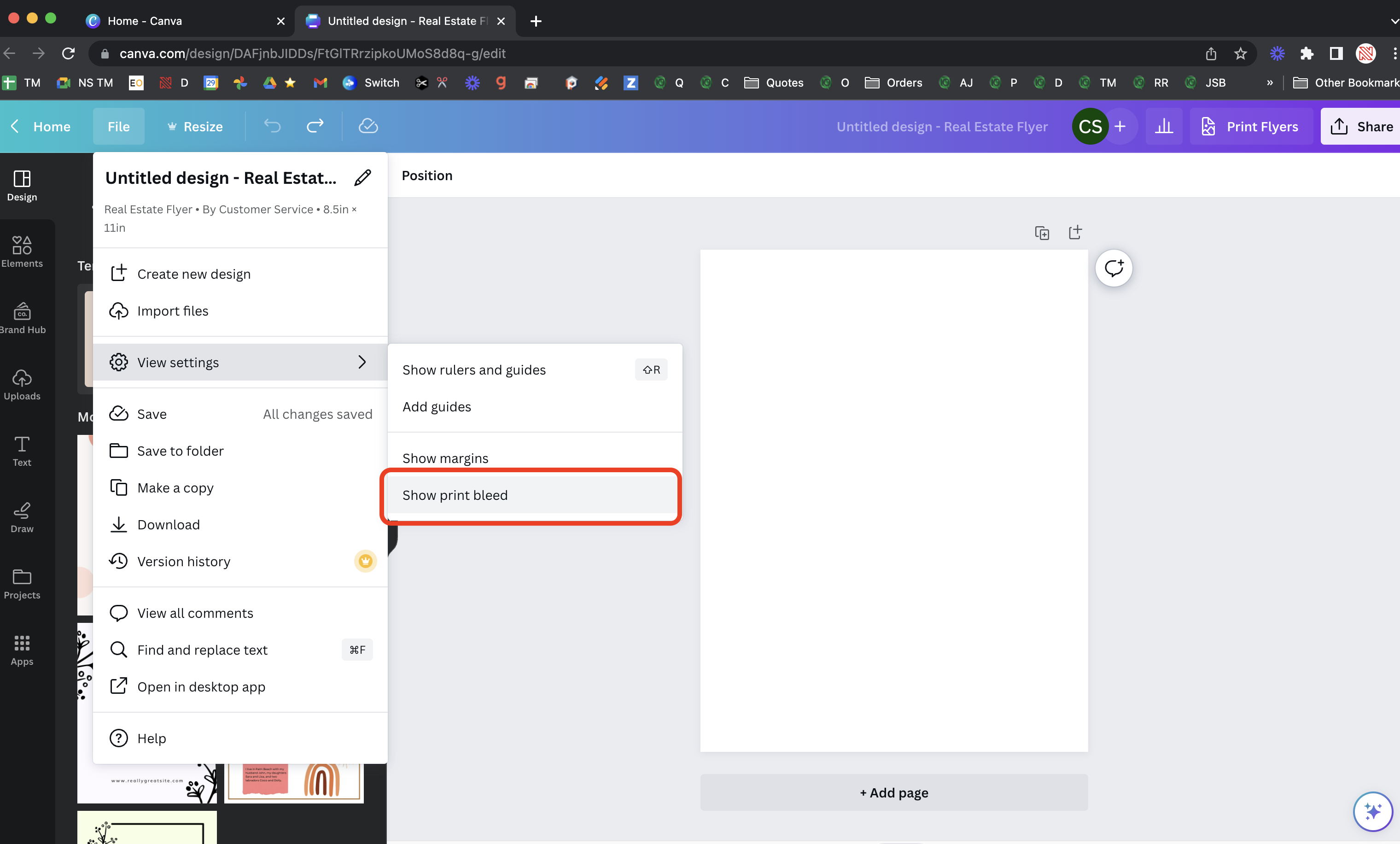Open the Chrome extensions puzzle icon
Viewport: 1400px width, 844px height.
tap(1307, 53)
